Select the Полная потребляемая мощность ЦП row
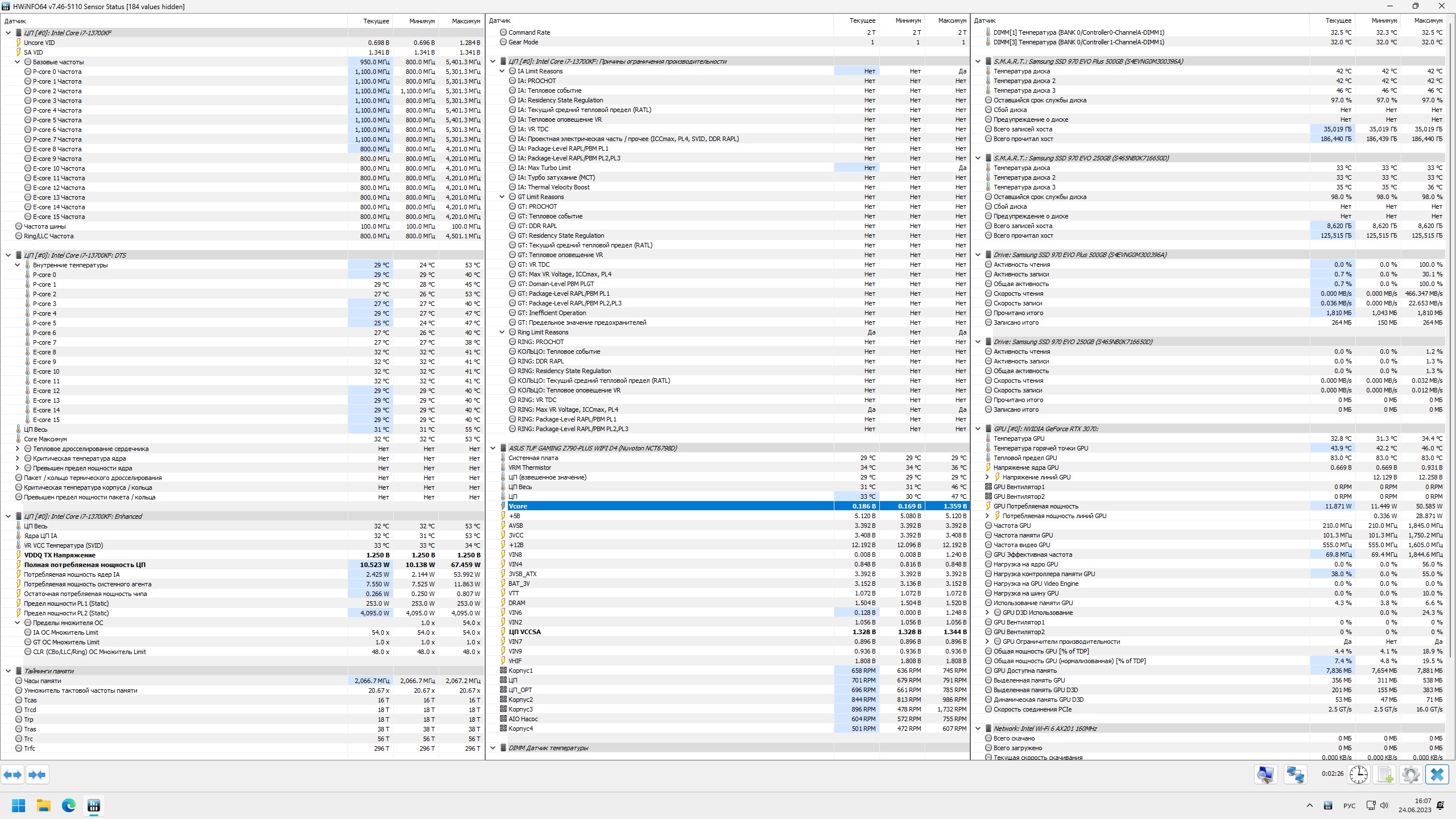This screenshot has width=1456, height=819. click(x=85, y=565)
